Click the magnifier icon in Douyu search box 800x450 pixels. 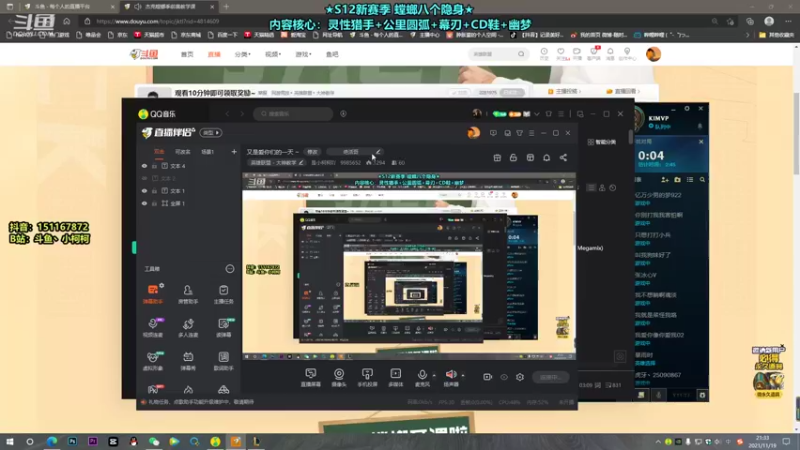pos(521,54)
